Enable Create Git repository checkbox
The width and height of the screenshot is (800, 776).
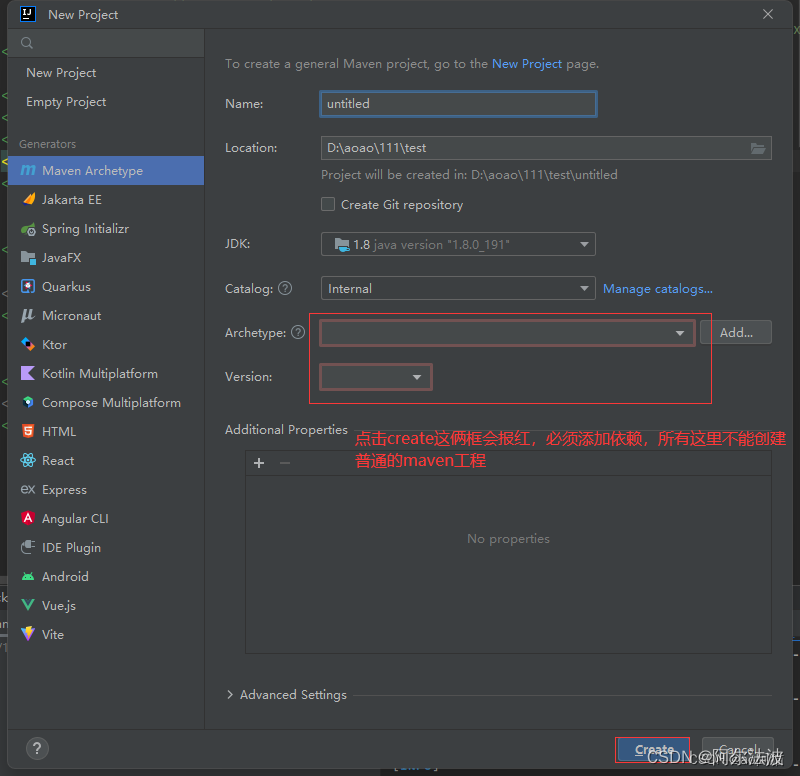[328, 204]
